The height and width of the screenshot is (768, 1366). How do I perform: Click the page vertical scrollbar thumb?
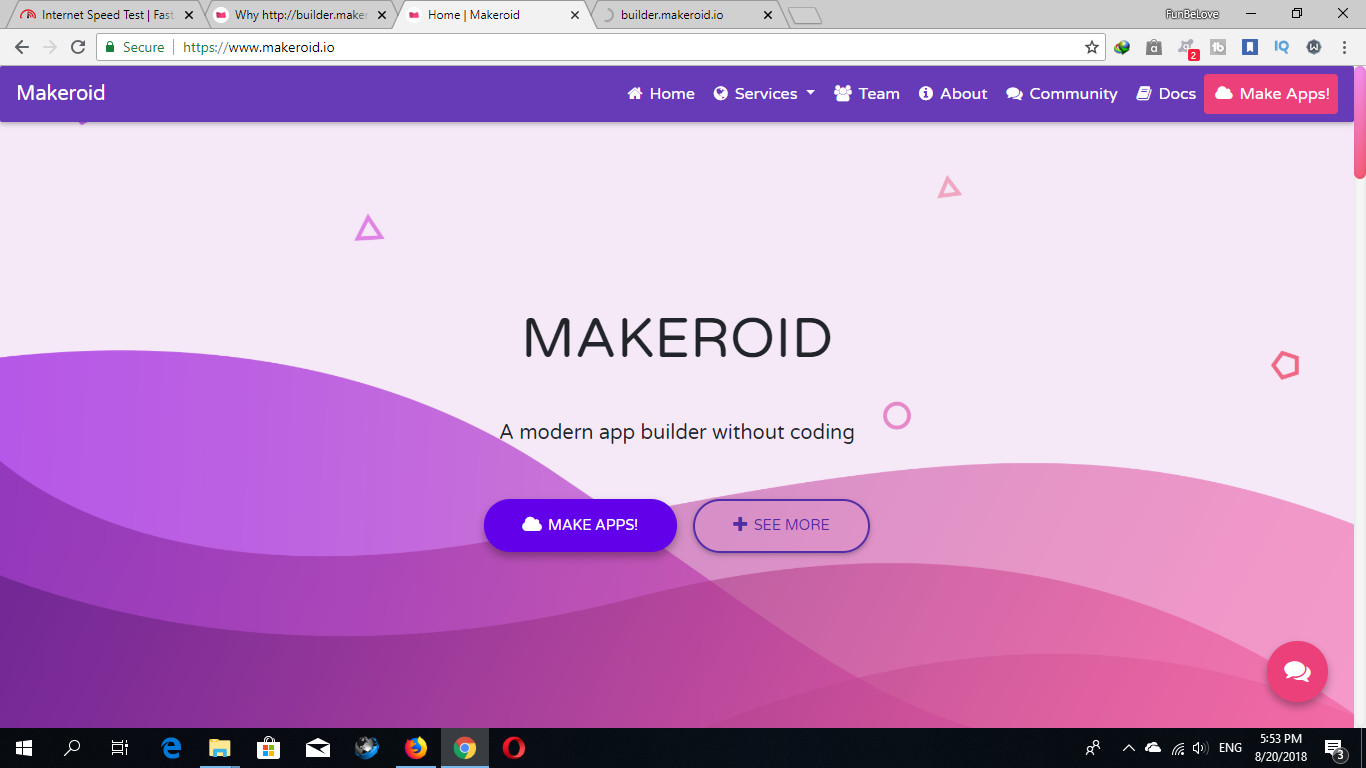tap(1360, 122)
